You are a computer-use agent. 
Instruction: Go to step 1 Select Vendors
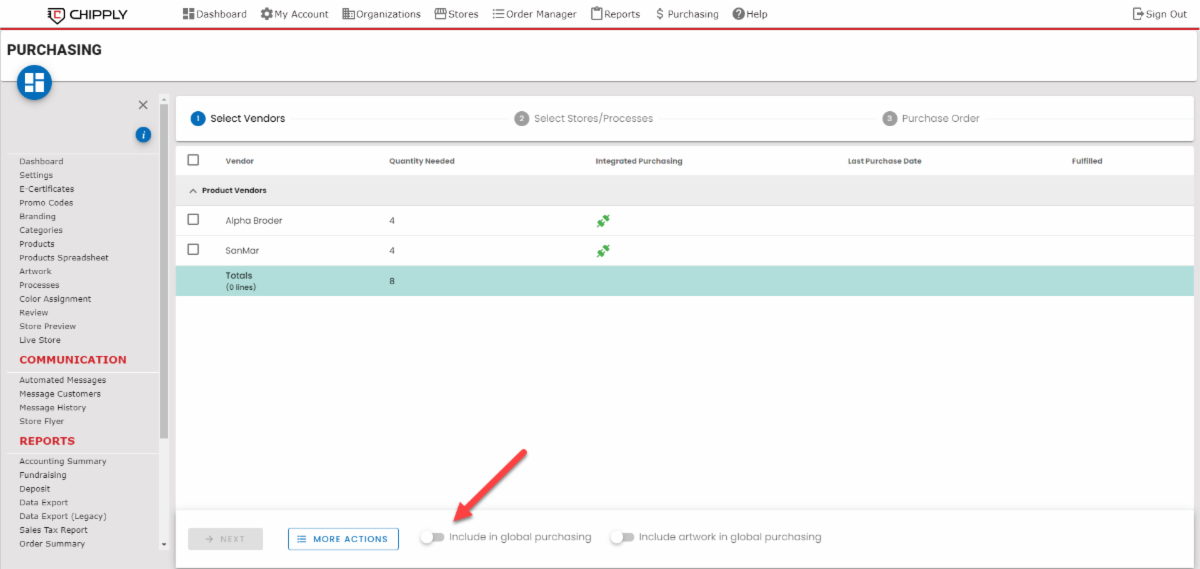[x=238, y=118]
